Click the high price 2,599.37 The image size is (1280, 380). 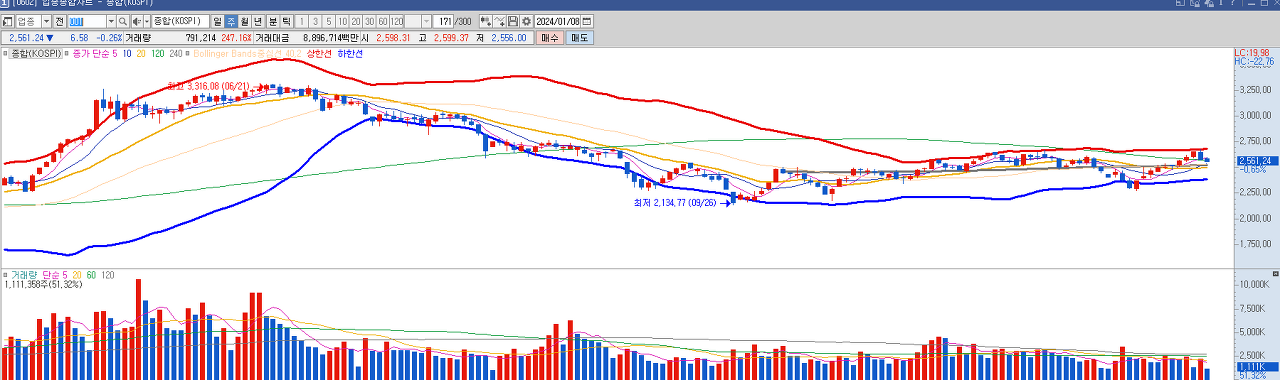tap(451, 37)
